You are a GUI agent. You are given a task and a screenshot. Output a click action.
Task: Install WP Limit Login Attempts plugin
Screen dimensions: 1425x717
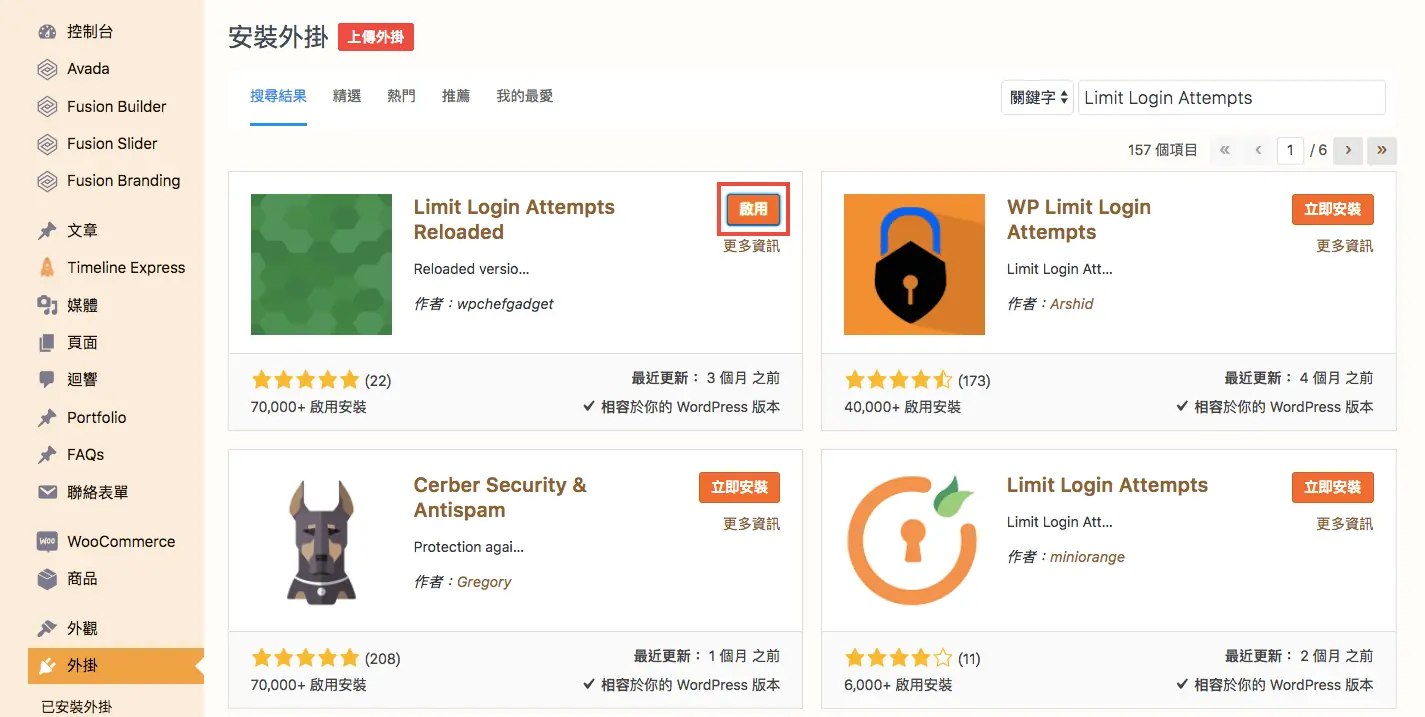click(1333, 209)
